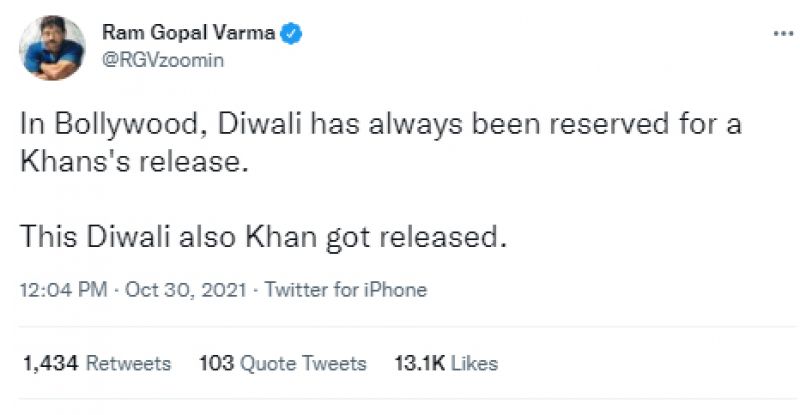Click the blue verified badge
Viewport: 800px width, 415px height.
291,35
